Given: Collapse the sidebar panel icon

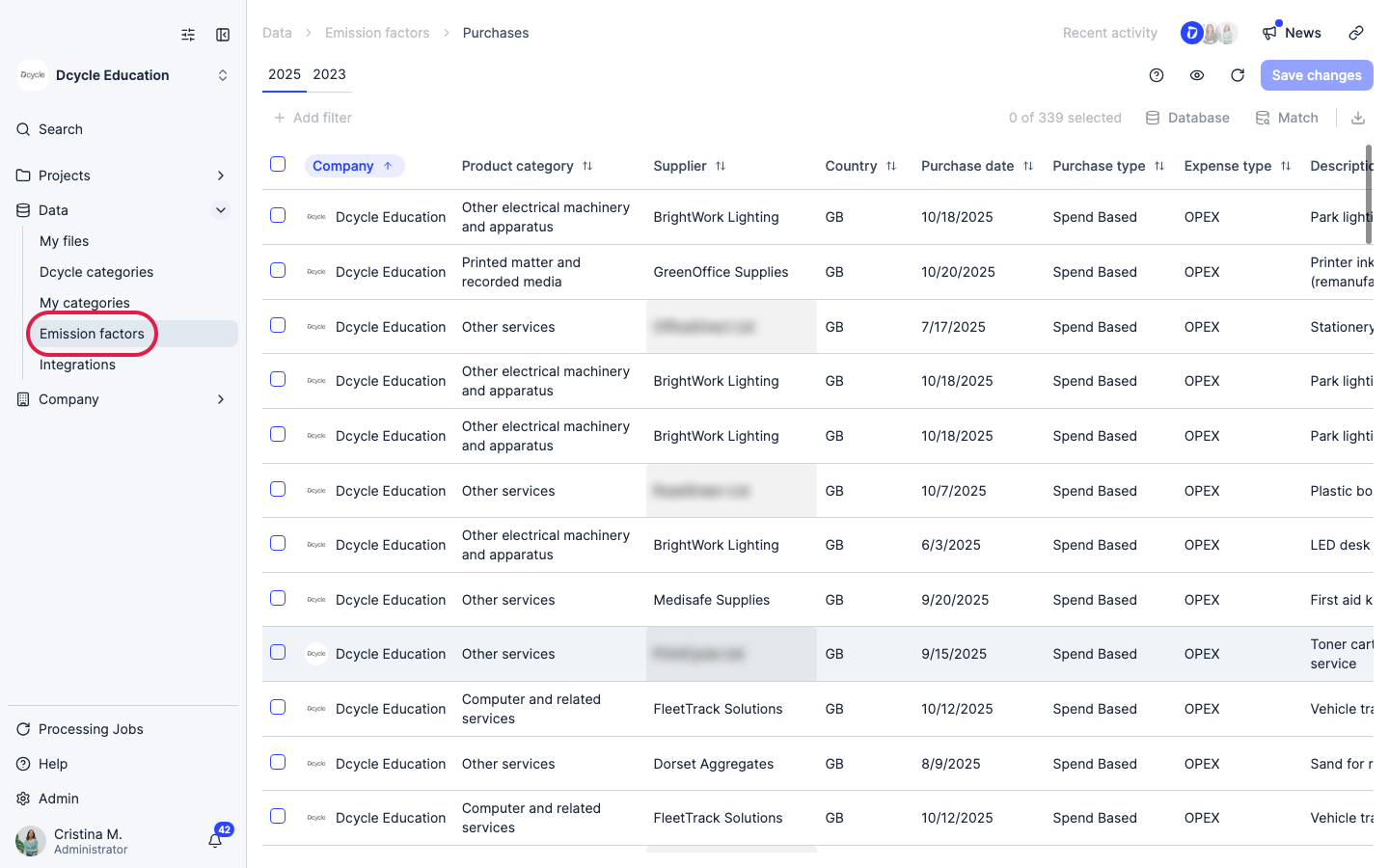Looking at the screenshot, I should click(223, 35).
